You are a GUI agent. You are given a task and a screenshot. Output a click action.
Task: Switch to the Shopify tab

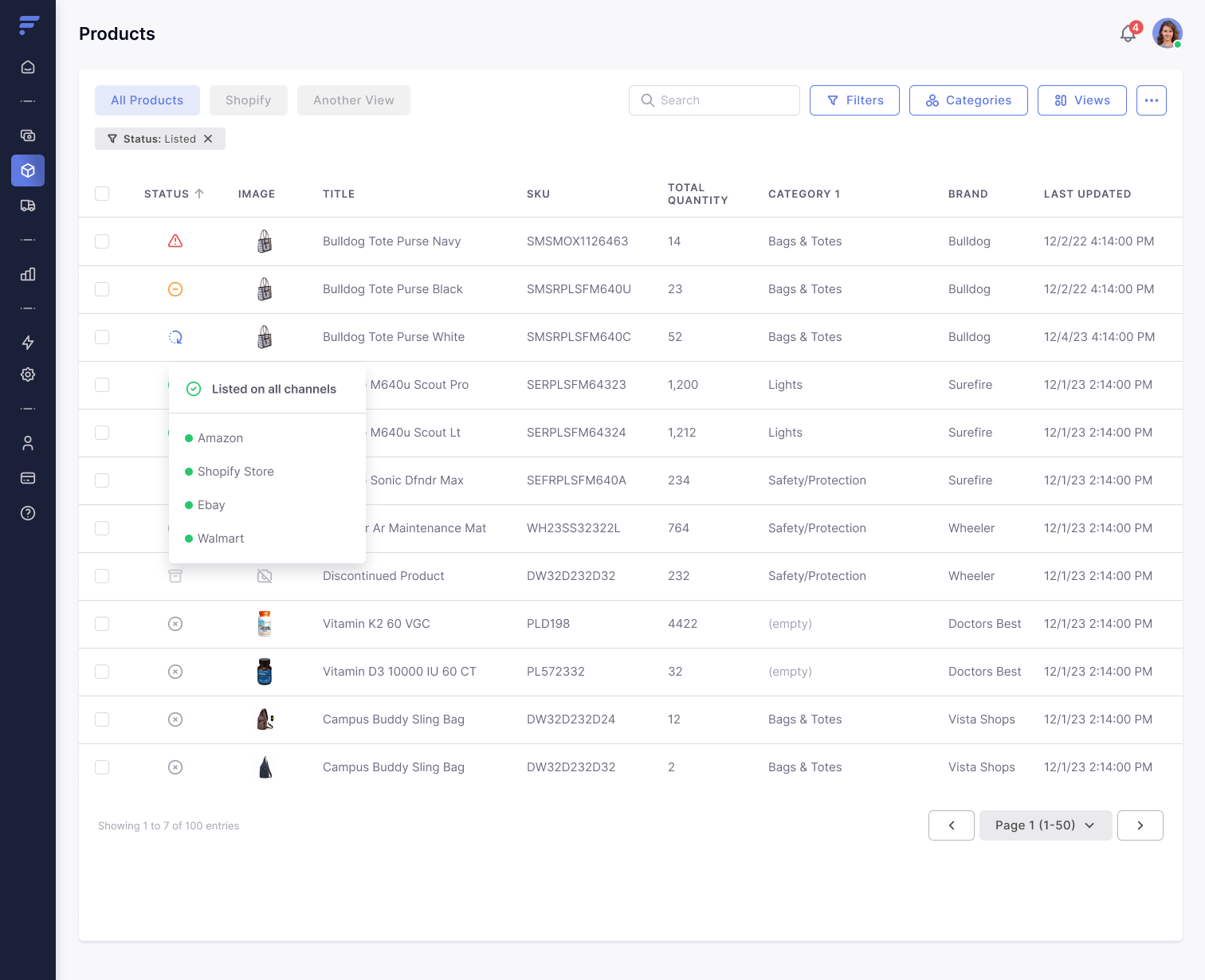(248, 100)
